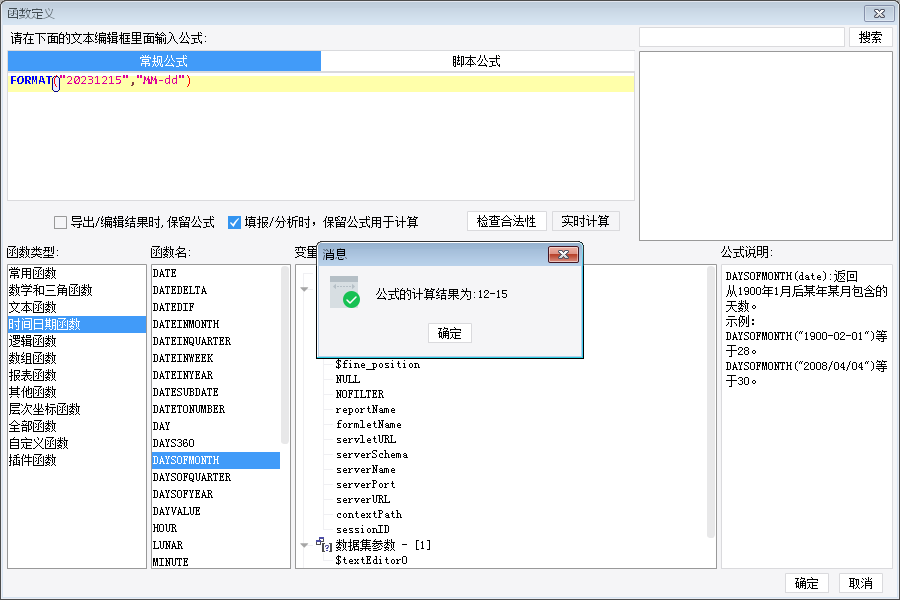Select 文本函数 function type
Screen dimensions: 900x600
coord(77,307)
